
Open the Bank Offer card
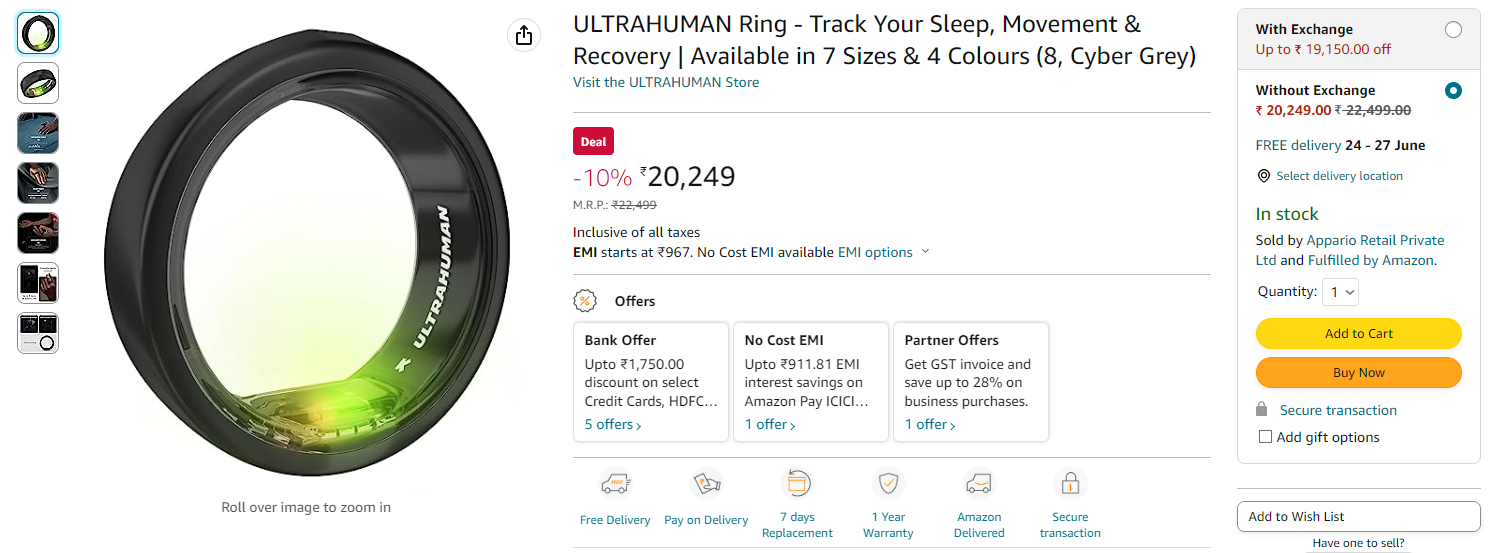pyautogui.click(x=651, y=382)
